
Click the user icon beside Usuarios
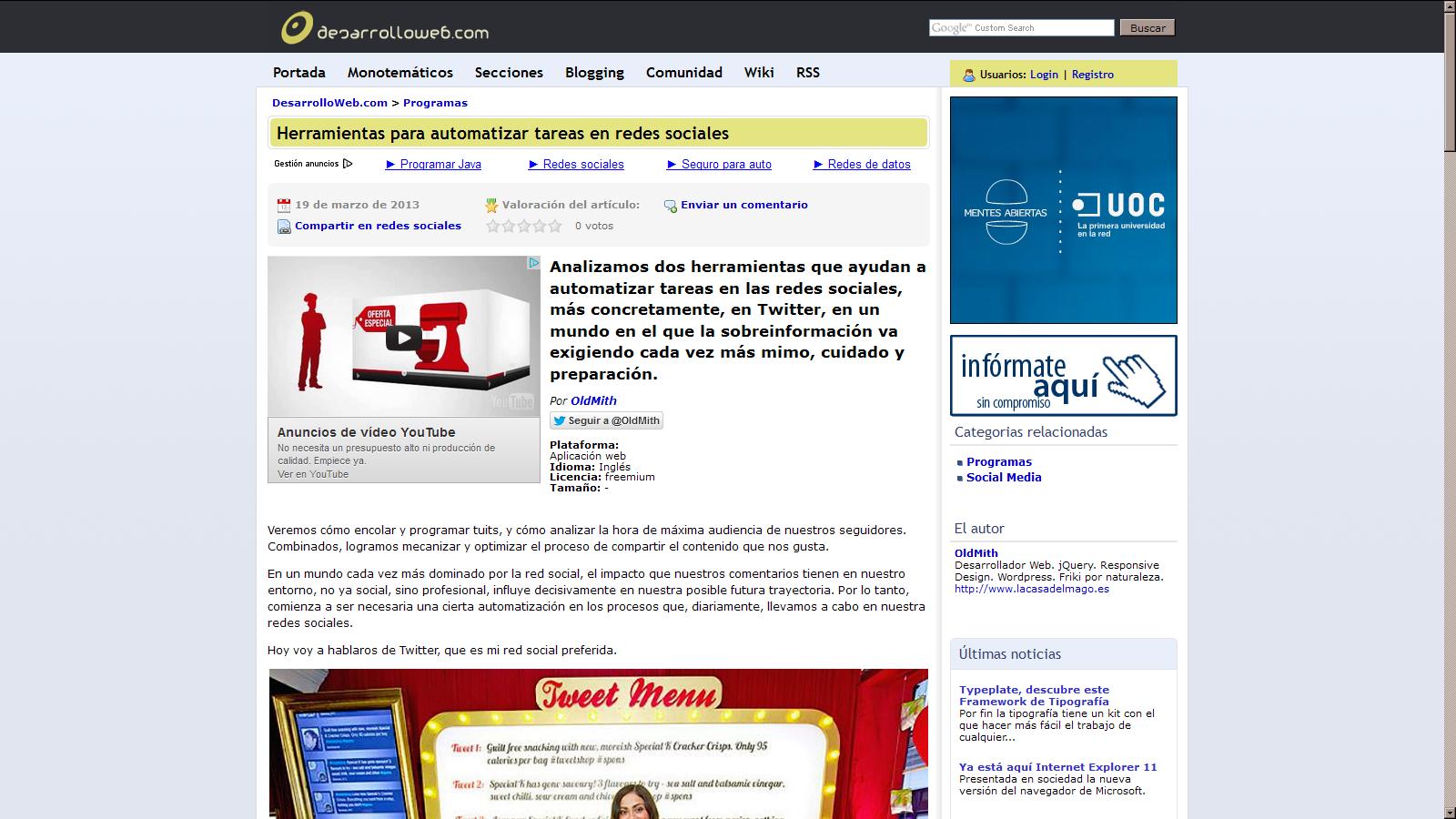969,75
